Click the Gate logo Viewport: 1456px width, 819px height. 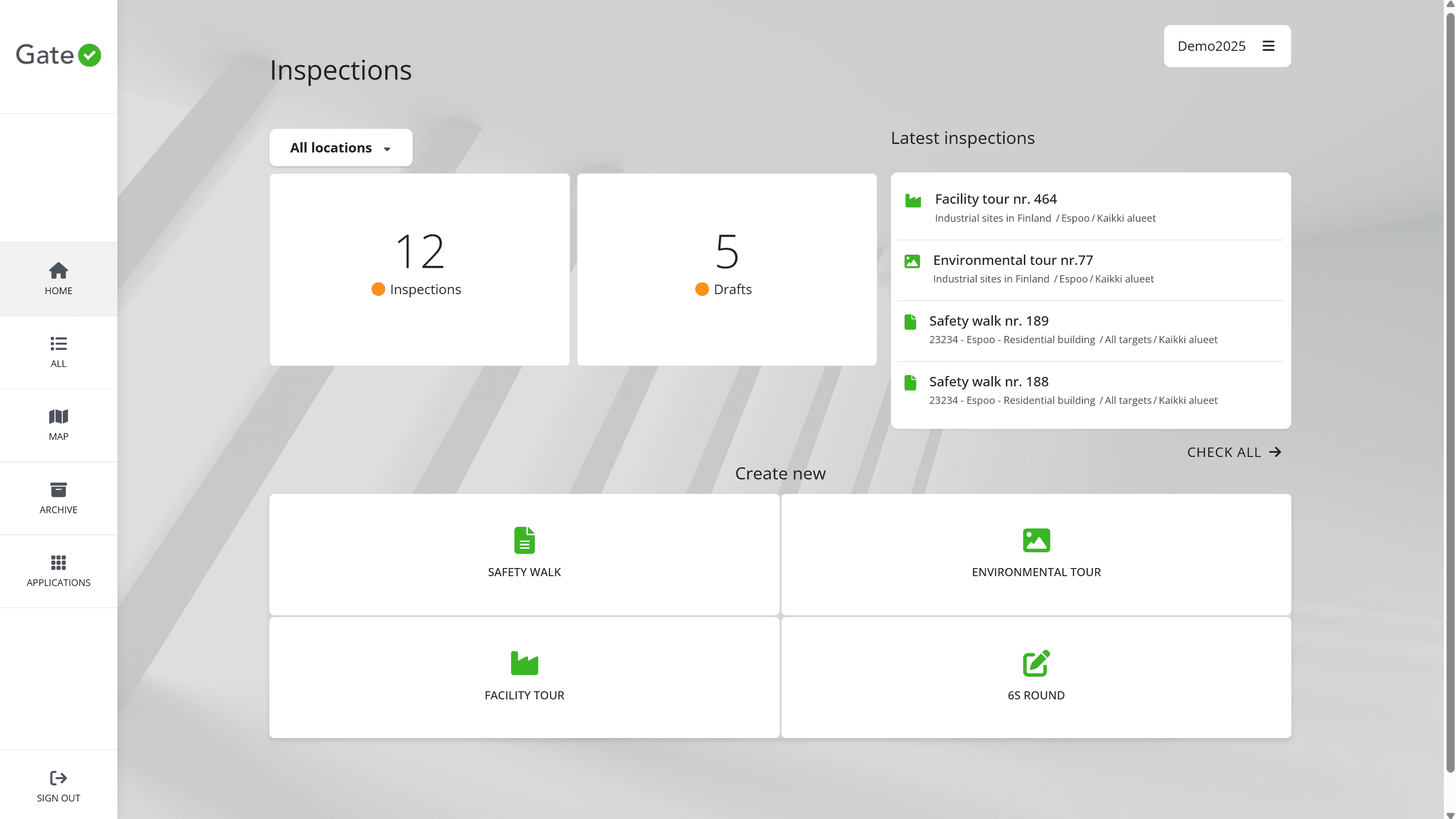tap(58, 55)
